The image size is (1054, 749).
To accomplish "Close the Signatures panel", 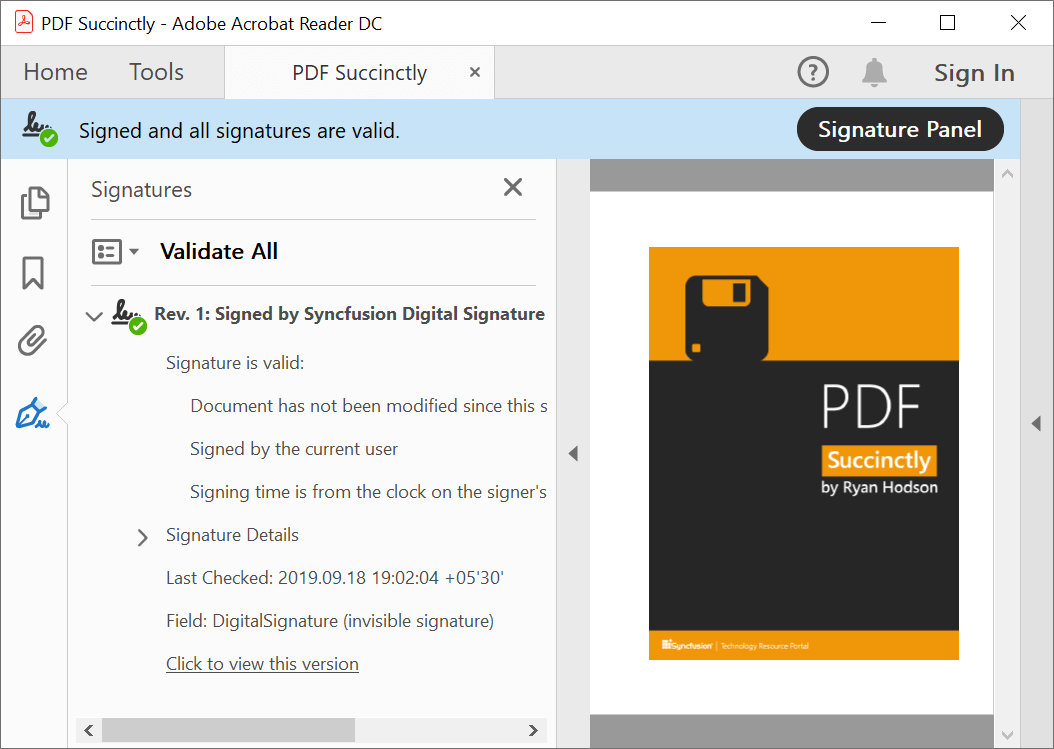I will 513,187.
